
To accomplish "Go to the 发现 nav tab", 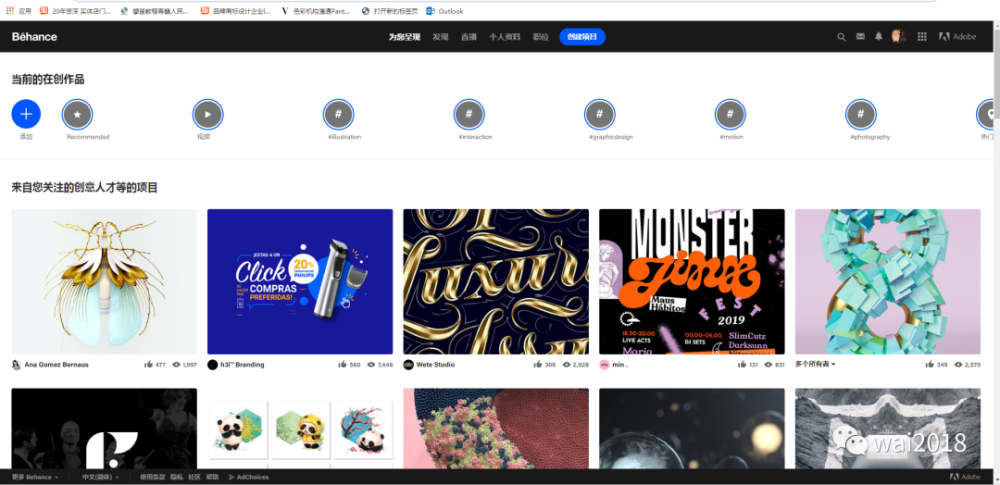I will coord(440,37).
